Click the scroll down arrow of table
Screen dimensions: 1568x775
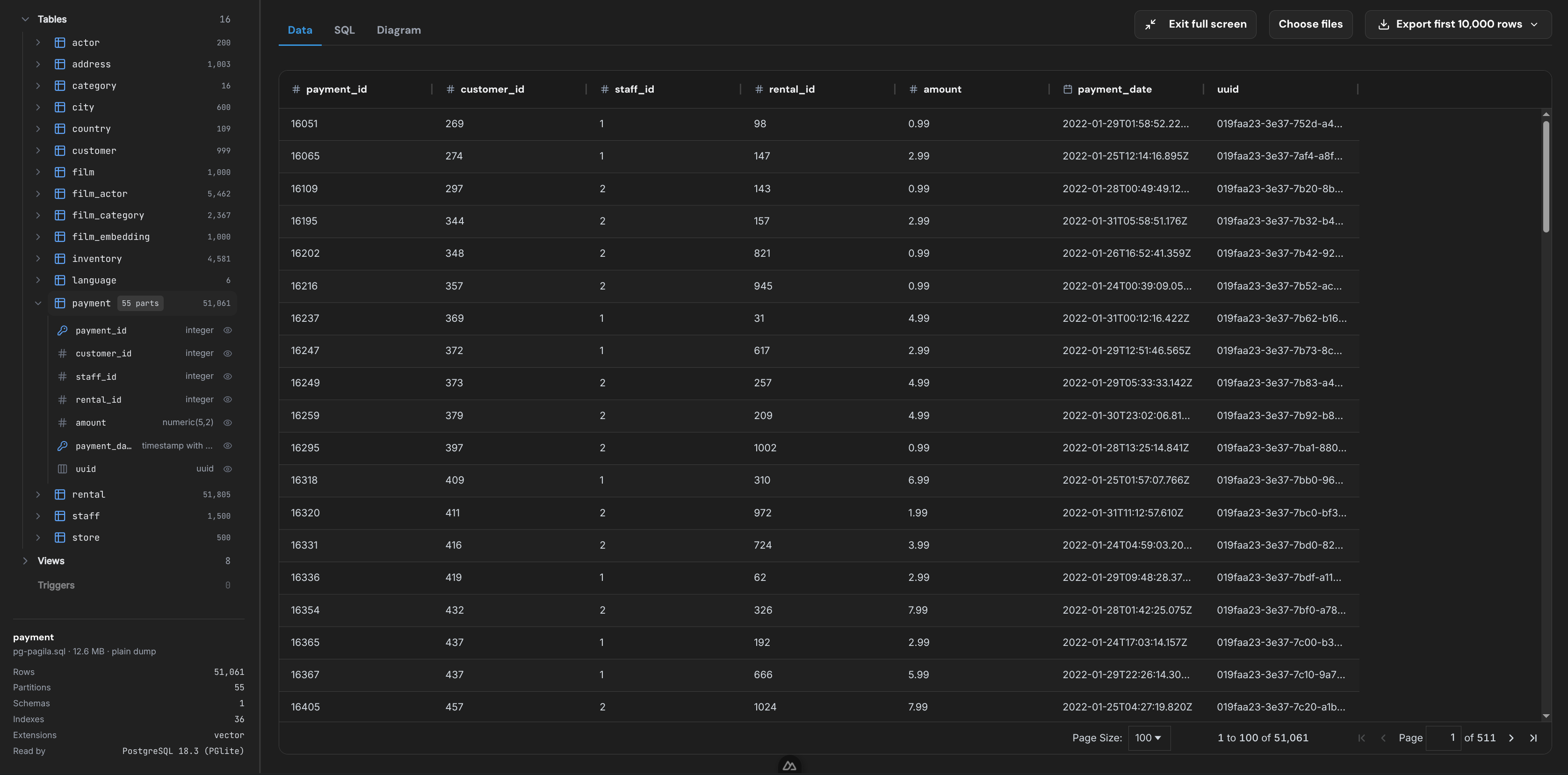1546,716
